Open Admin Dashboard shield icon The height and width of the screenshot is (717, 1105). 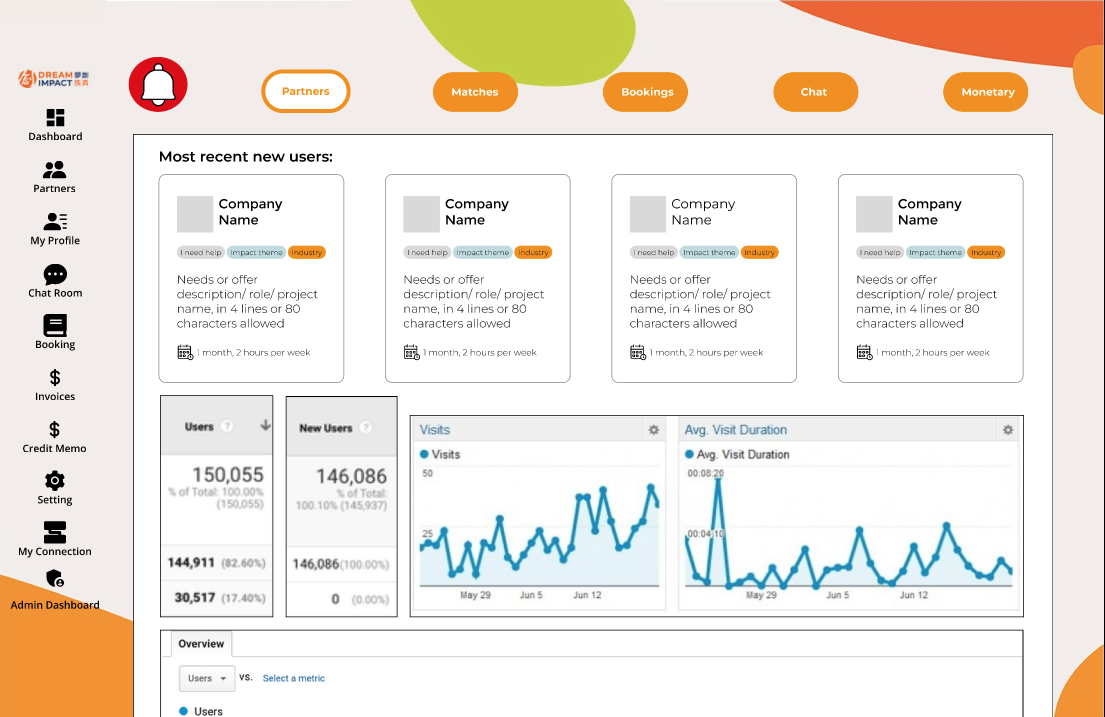(55, 580)
